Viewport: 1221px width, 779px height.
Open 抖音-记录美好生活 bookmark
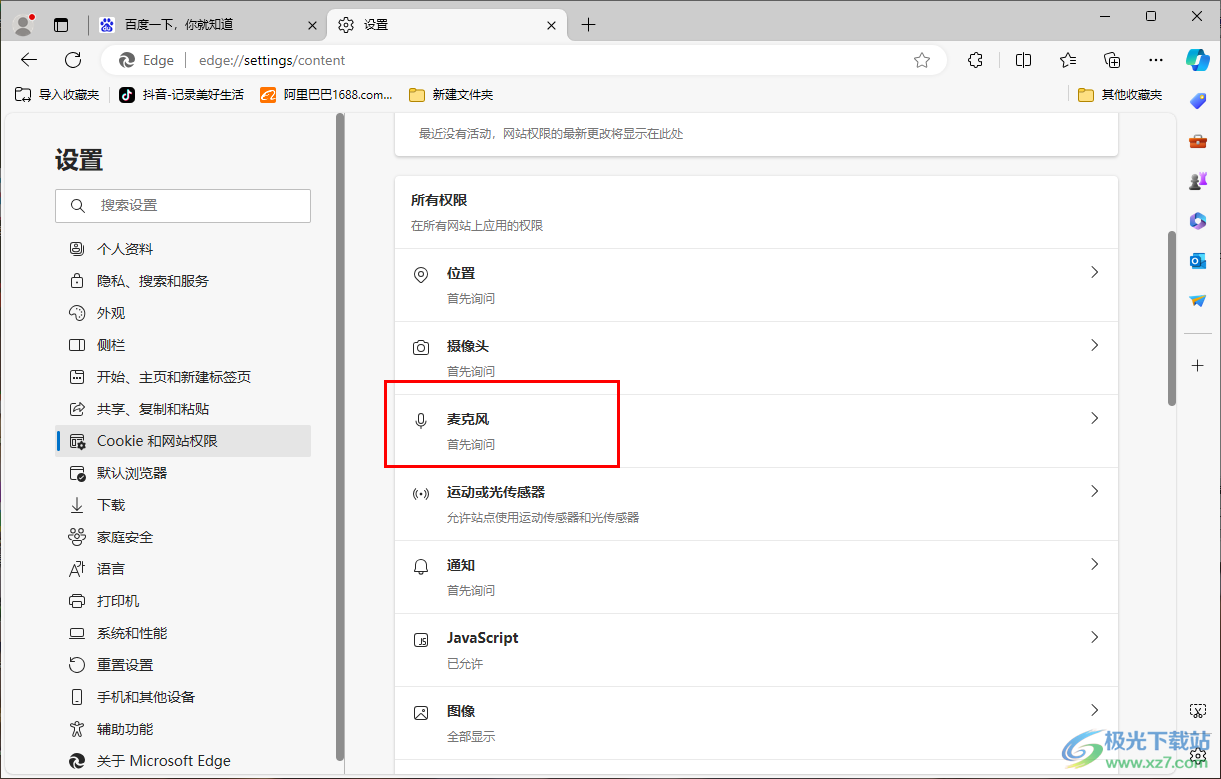181,95
